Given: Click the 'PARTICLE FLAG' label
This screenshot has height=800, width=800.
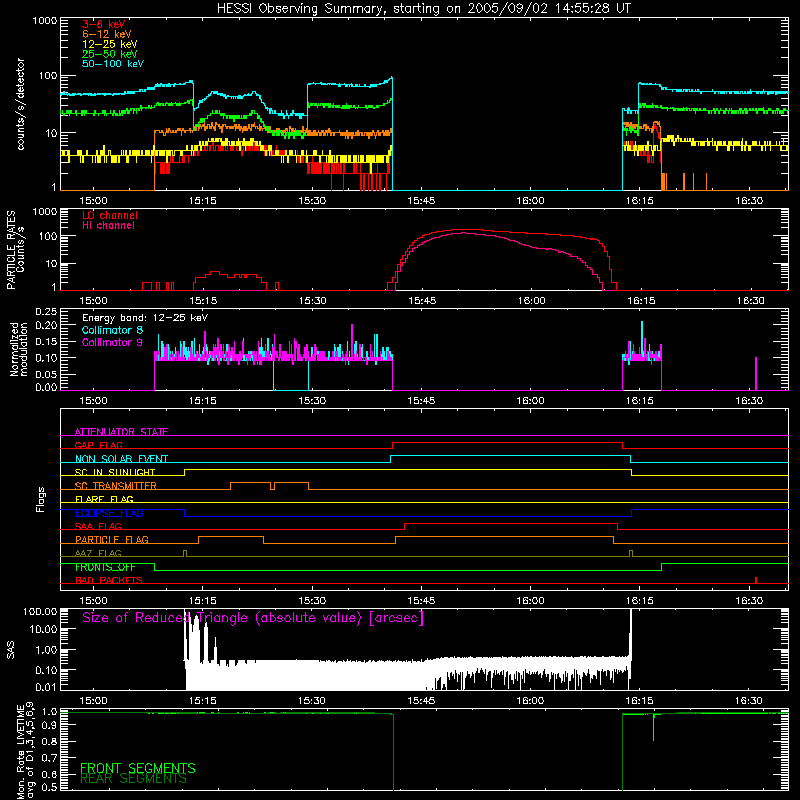Looking at the screenshot, I should [x=112, y=540].
